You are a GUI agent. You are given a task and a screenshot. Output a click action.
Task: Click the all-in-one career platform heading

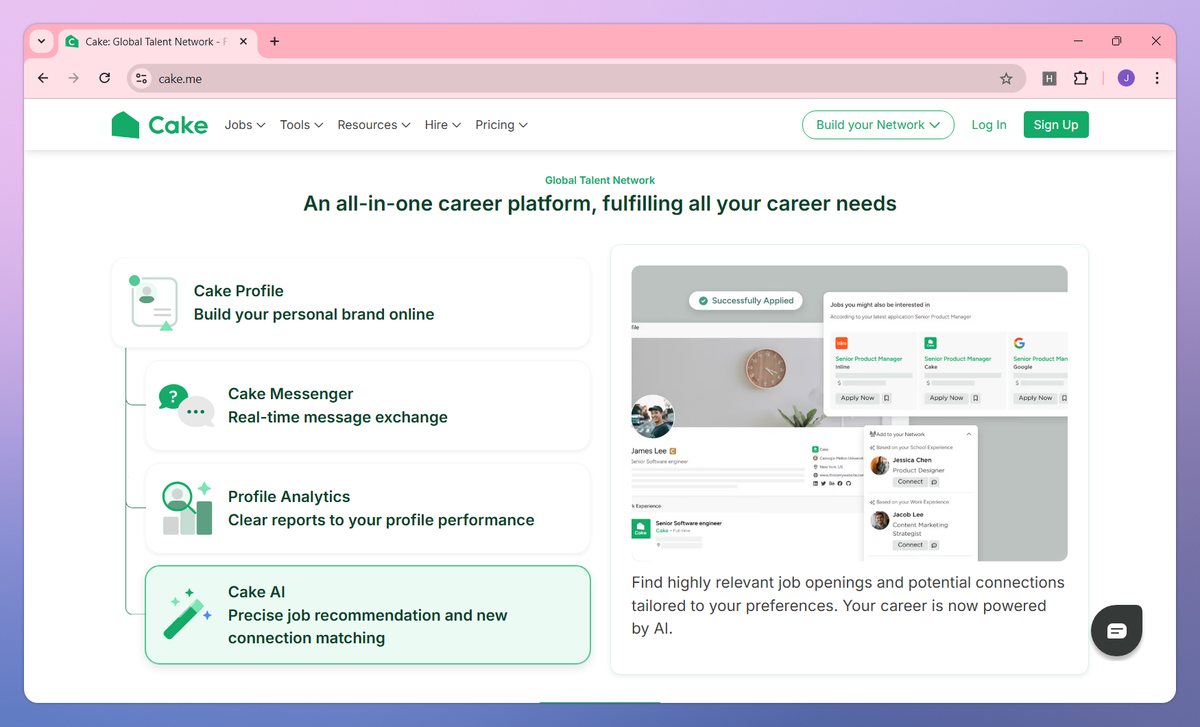tap(600, 204)
